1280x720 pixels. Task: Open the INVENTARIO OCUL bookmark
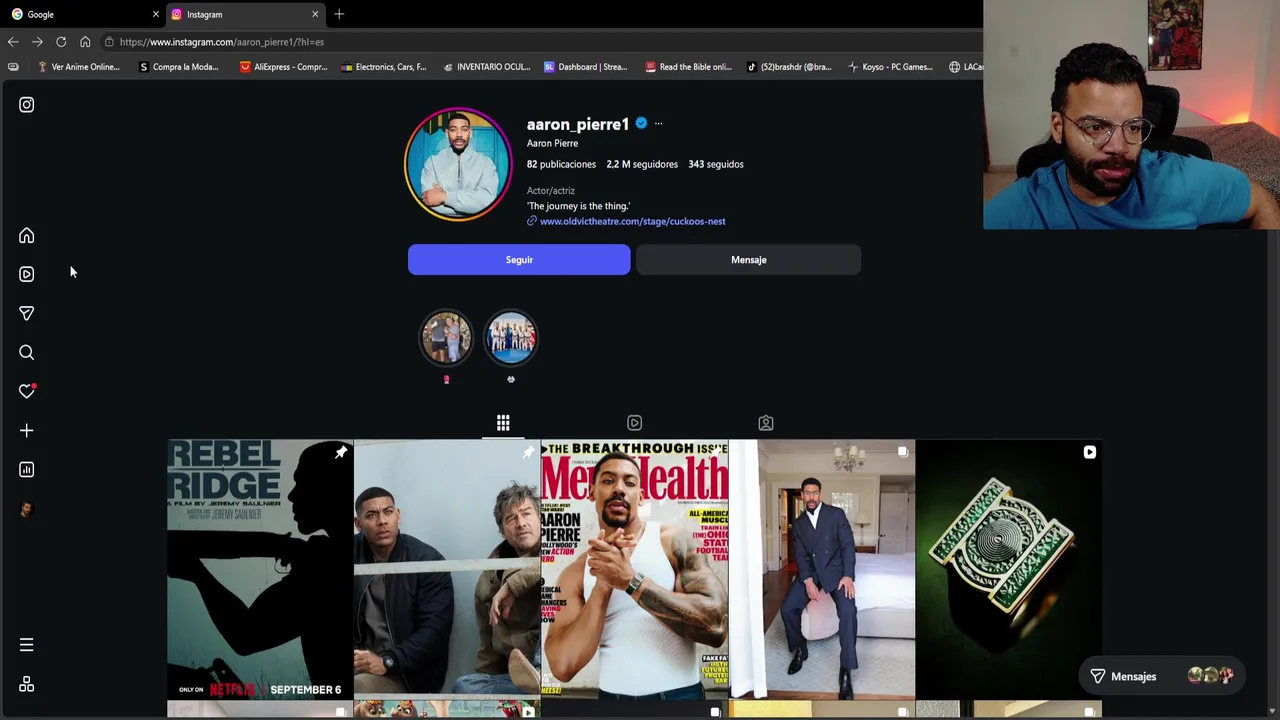(x=486, y=67)
